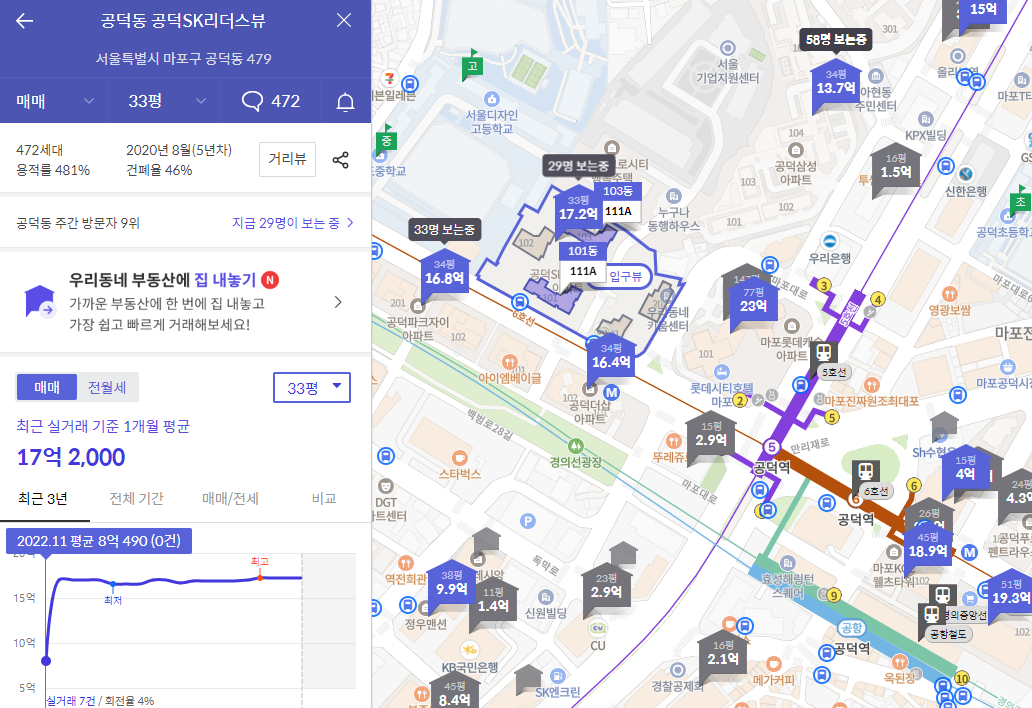
Task: Open the 매매/전세 tab
Action: tap(230, 499)
